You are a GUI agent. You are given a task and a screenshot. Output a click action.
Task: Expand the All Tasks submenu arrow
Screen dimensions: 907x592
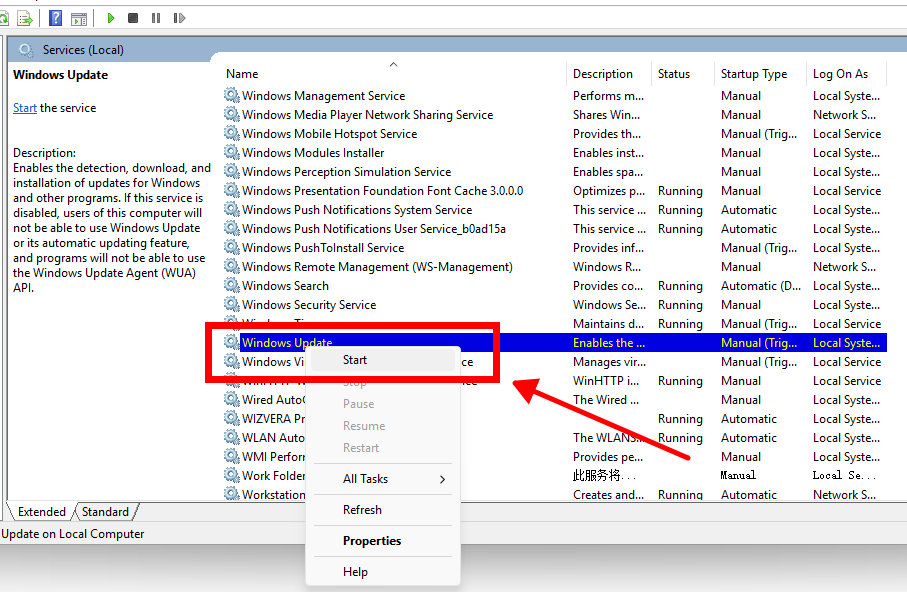click(442, 479)
